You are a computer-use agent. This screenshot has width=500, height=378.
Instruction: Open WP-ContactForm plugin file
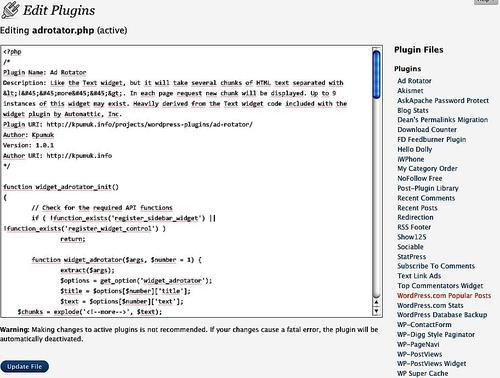424,325
